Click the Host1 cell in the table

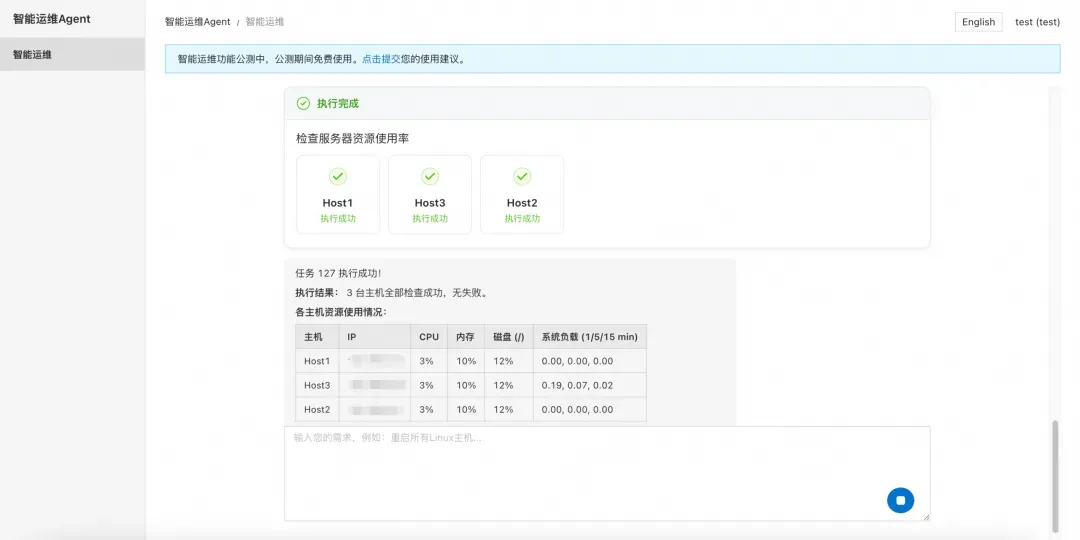click(x=318, y=361)
